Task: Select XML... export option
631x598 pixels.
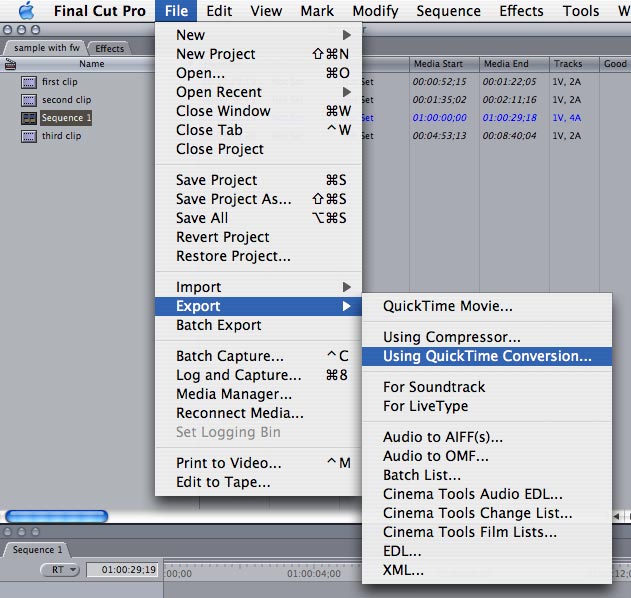Action: pyautogui.click(x=487, y=570)
